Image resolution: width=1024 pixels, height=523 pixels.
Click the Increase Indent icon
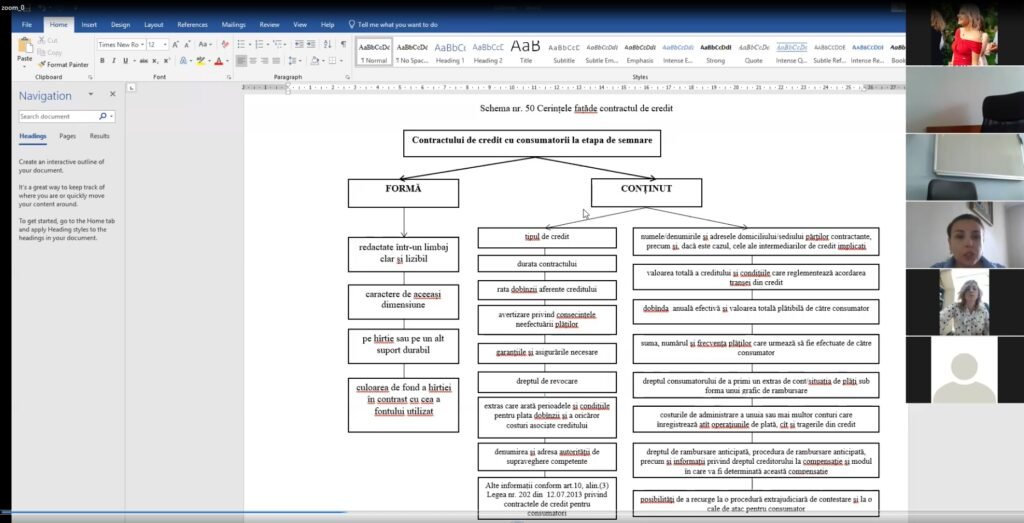pyautogui.click(x=312, y=44)
